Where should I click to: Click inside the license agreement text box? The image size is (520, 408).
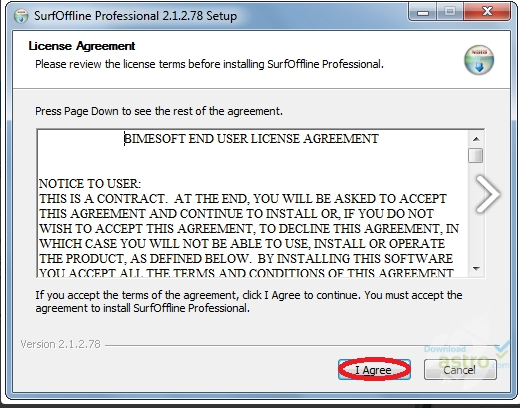click(x=253, y=203)
